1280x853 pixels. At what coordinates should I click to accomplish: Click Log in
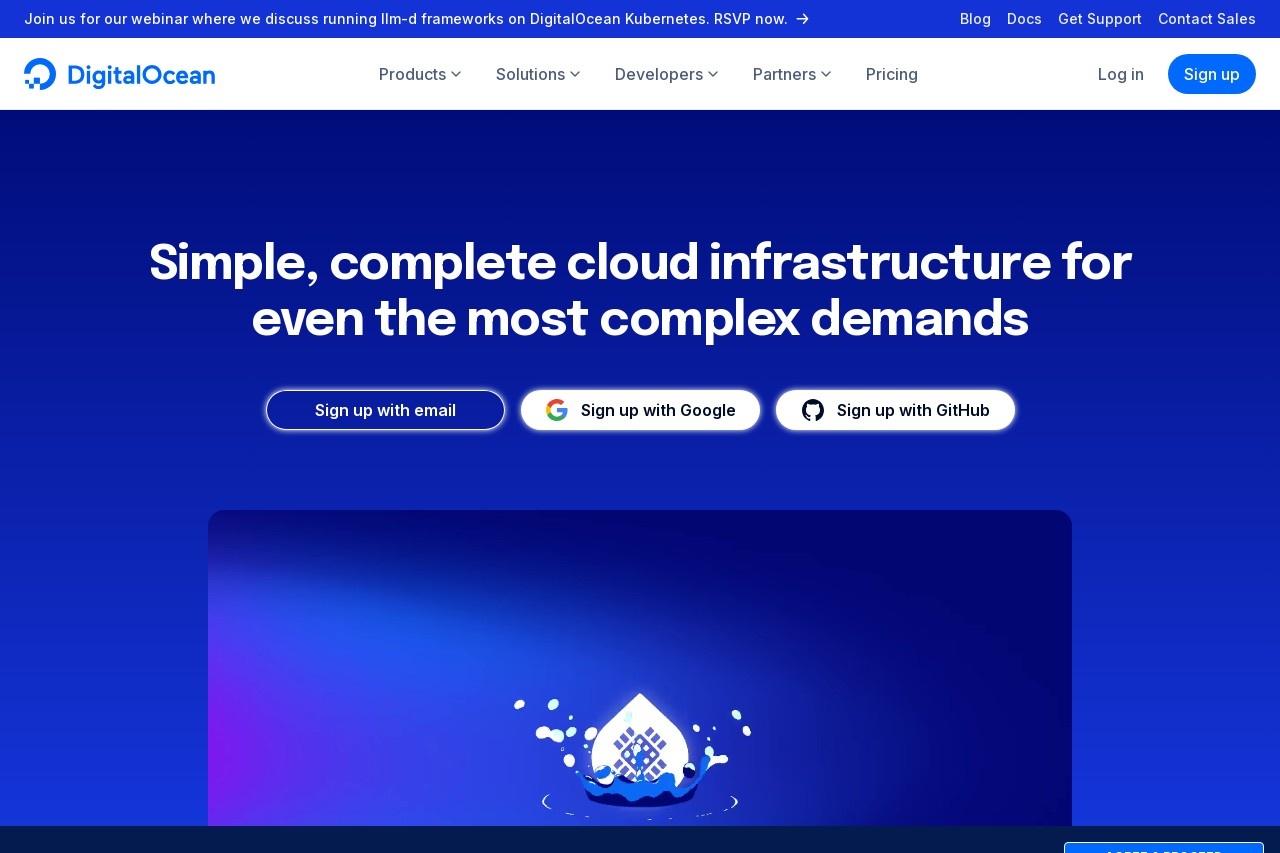tap(1120, 74)
